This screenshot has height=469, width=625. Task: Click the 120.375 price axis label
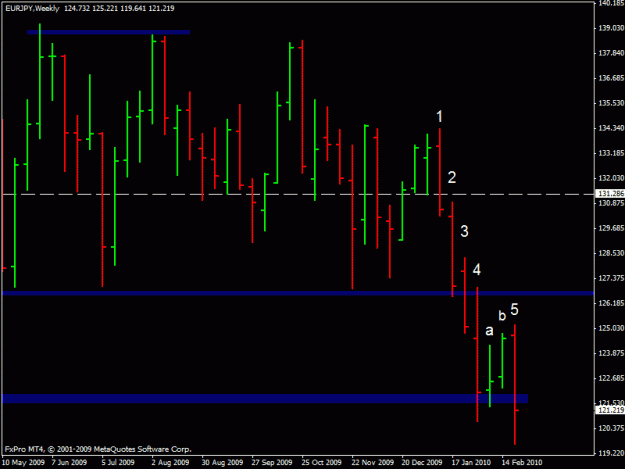tap(611, 428)
